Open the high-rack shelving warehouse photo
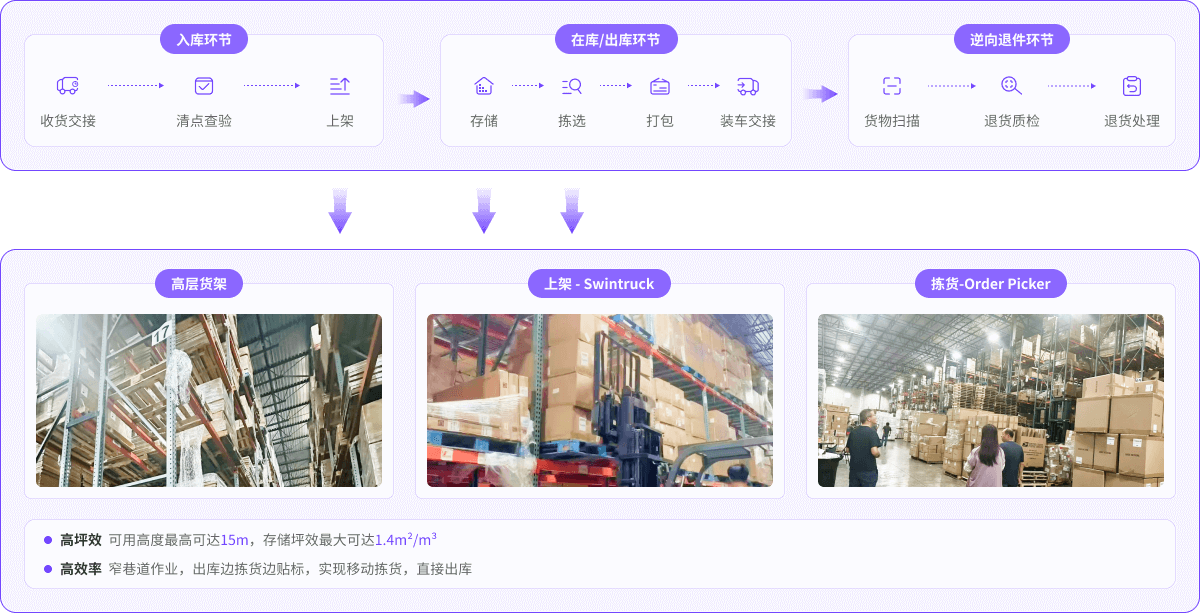 209,400
